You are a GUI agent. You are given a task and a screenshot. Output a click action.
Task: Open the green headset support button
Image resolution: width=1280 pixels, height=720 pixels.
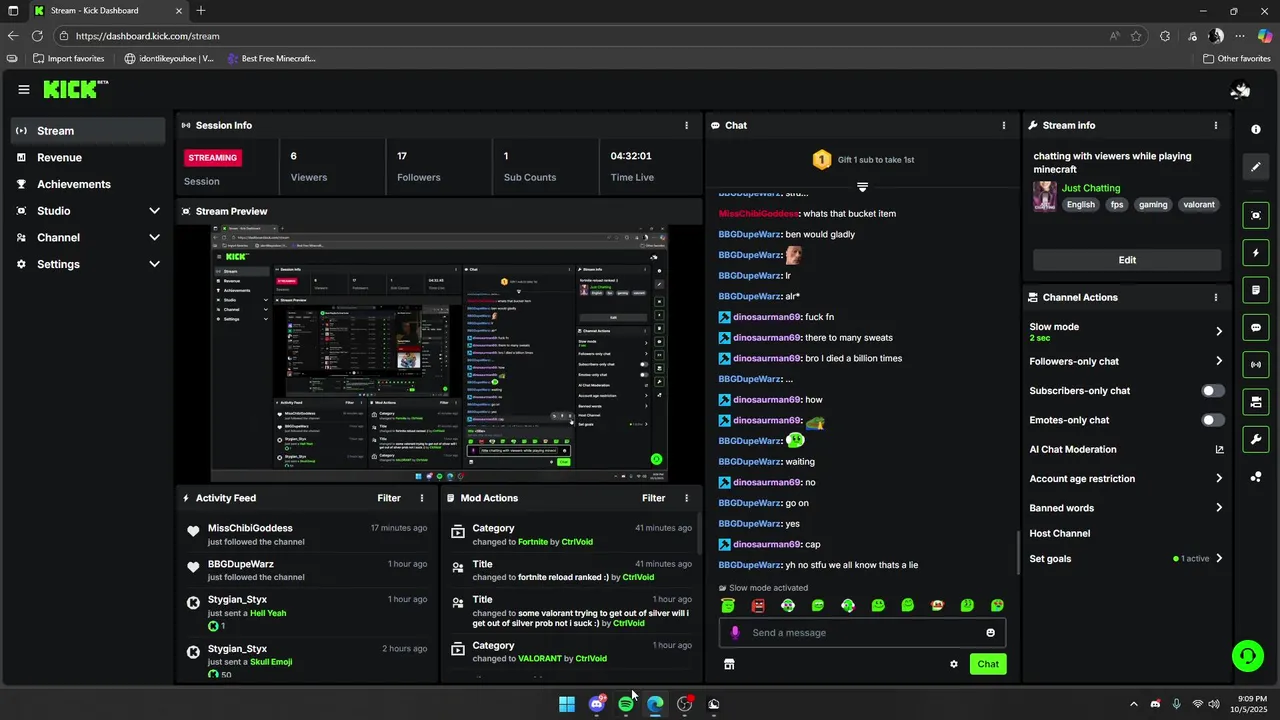tap(1248, 656)
